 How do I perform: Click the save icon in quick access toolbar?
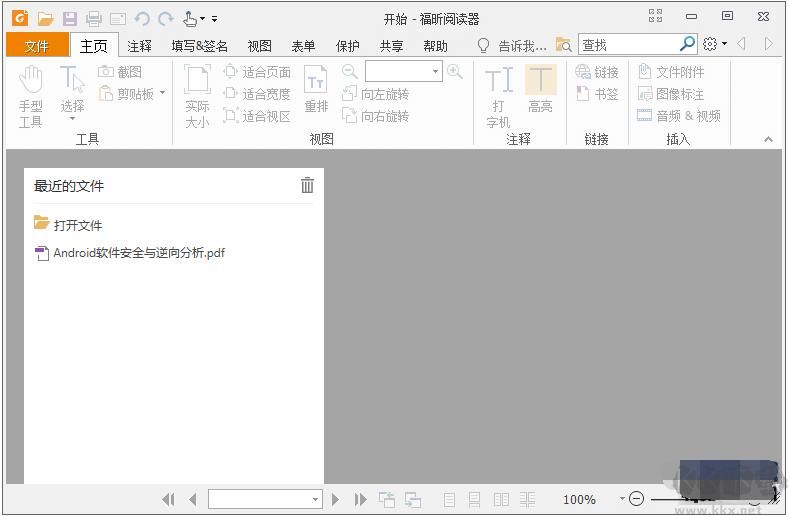click(69, 19)
